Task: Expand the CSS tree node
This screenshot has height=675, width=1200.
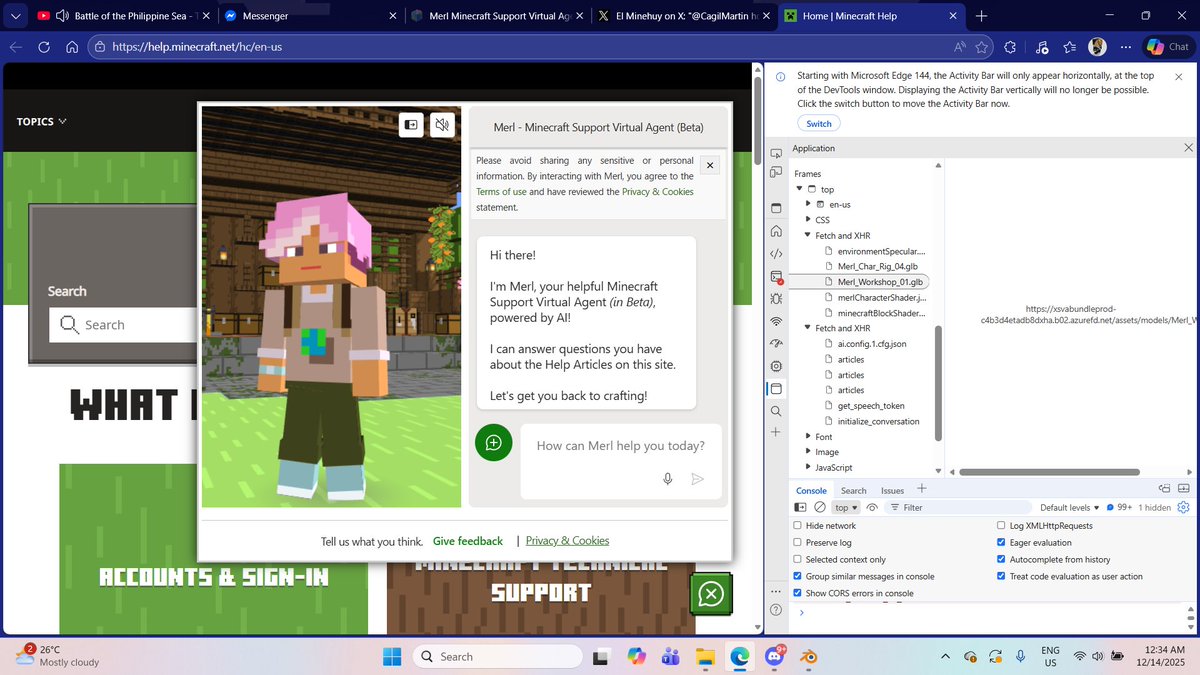Action: coord(808,220)
